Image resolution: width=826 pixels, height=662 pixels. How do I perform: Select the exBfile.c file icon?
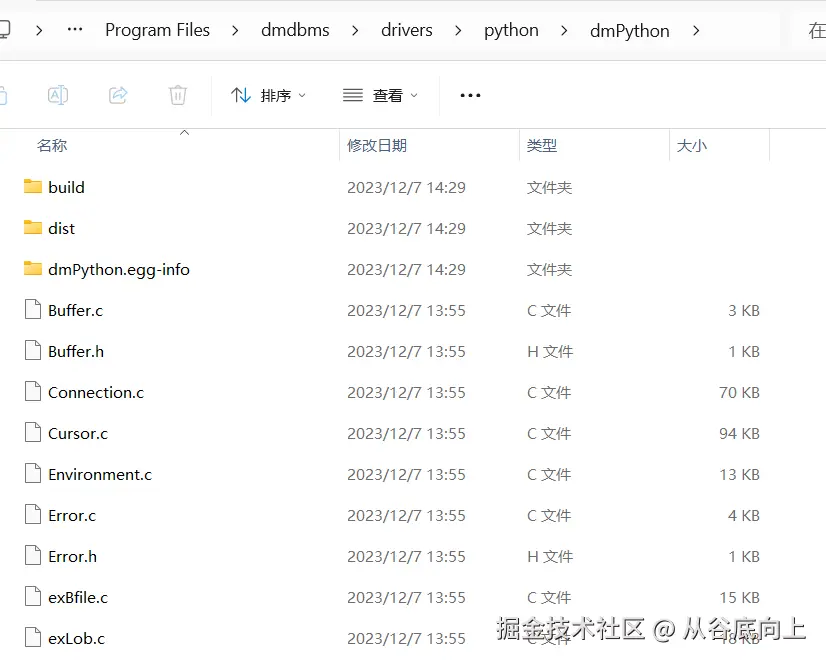pyautogui.click(x=33, y=597)
